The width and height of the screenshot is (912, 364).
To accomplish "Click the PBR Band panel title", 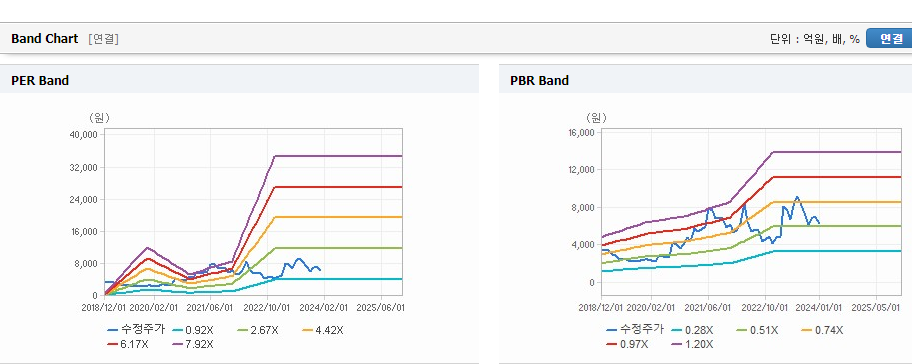I will tap(539, 81).
